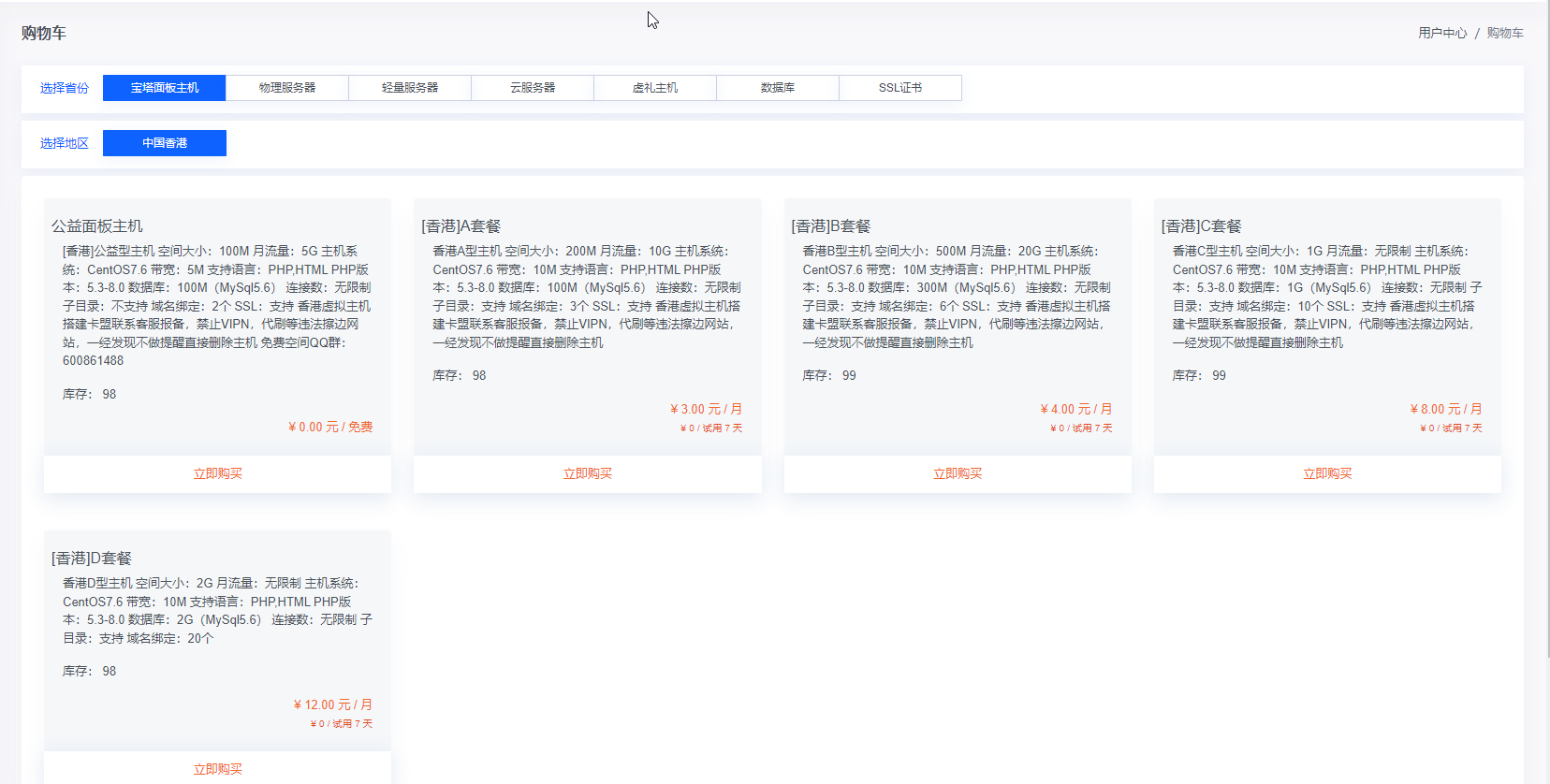Click the 购物车 breadcrumb link
This screenshot has width=1550, height=784.
(1505, 33)
